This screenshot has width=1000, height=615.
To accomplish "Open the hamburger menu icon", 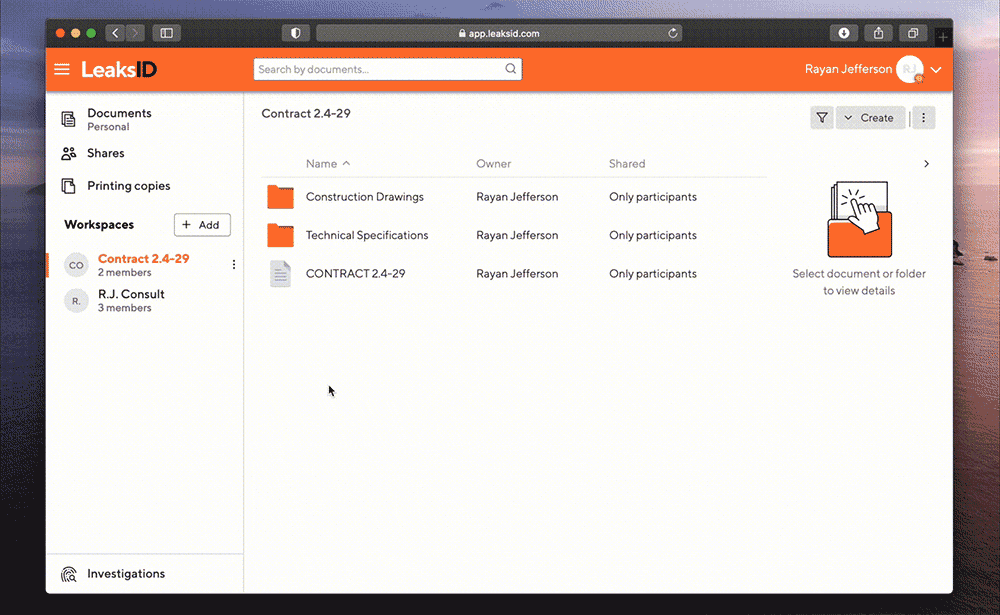I will pos(62,69).
